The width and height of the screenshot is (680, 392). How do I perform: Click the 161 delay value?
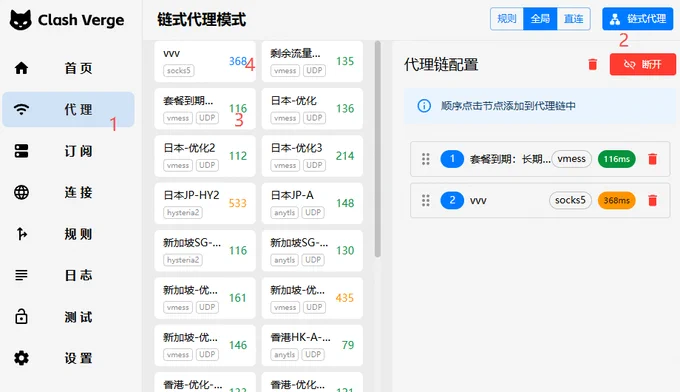click(238, 298)
